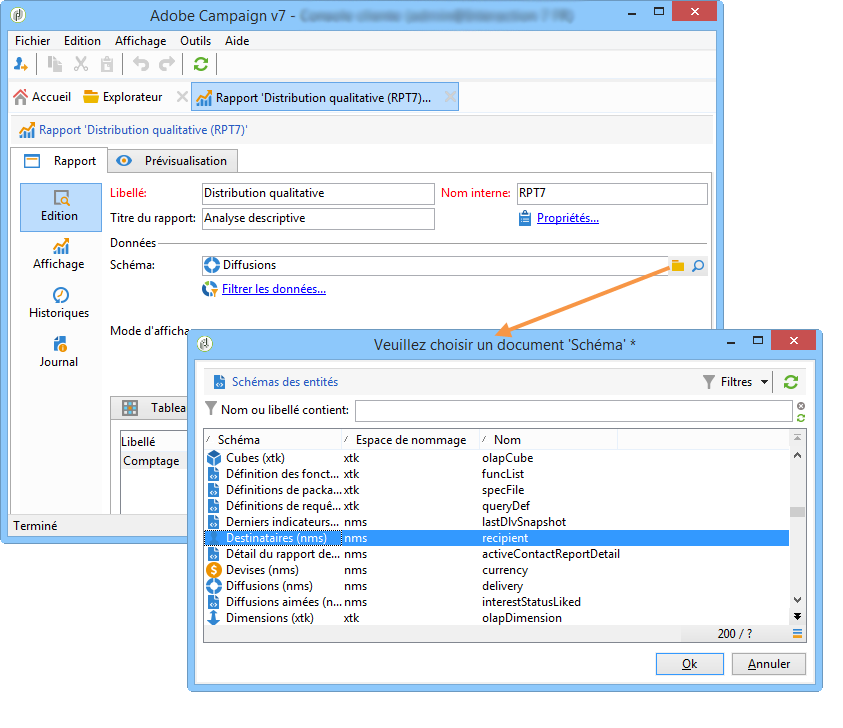Open the Edition menu
The image size is (843, 728).
(82, 41)
